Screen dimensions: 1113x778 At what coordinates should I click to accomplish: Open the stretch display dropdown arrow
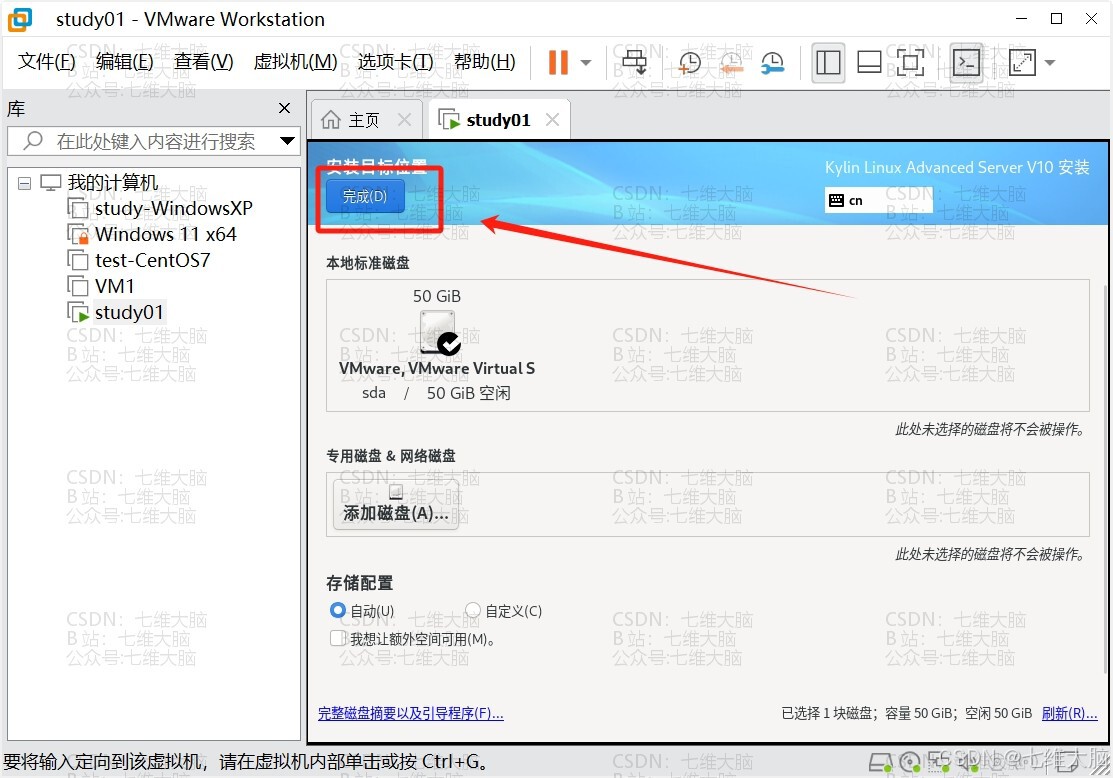(1049, 62)
